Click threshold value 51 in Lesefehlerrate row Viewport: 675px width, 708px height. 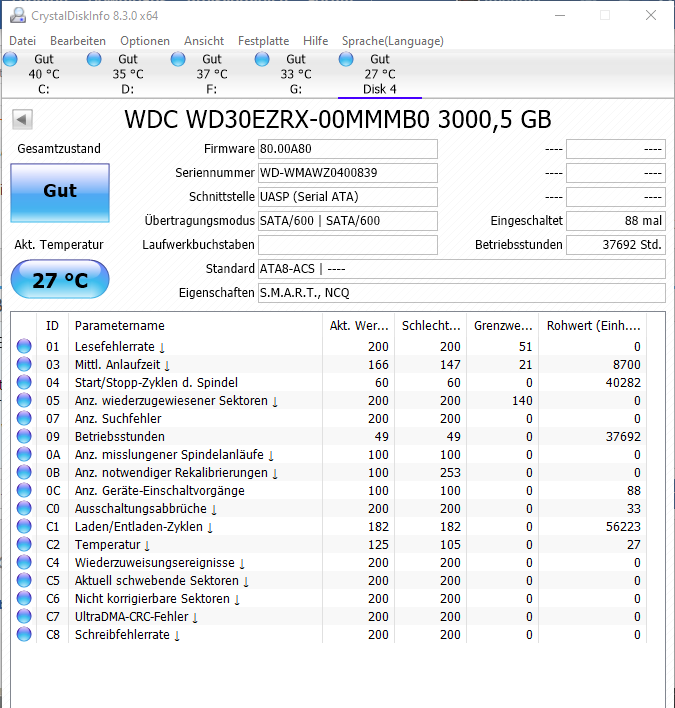click(526, 346)
